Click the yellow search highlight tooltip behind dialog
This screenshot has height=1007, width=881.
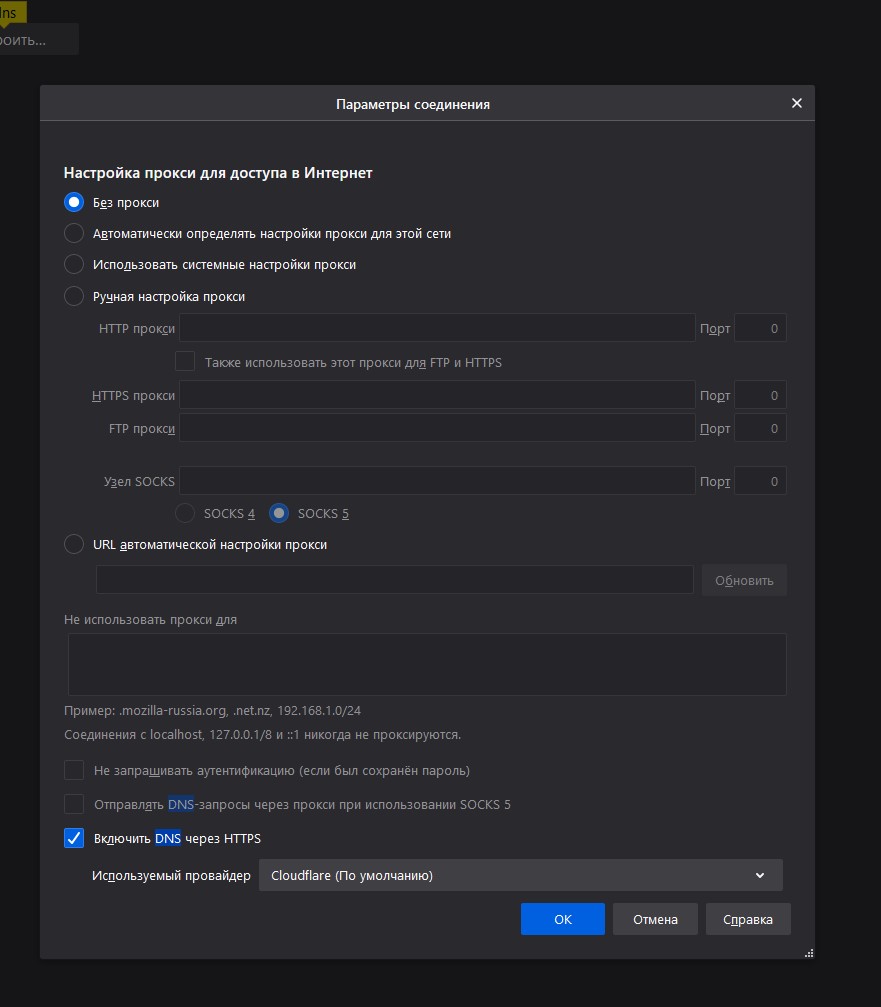click(12, 13)
